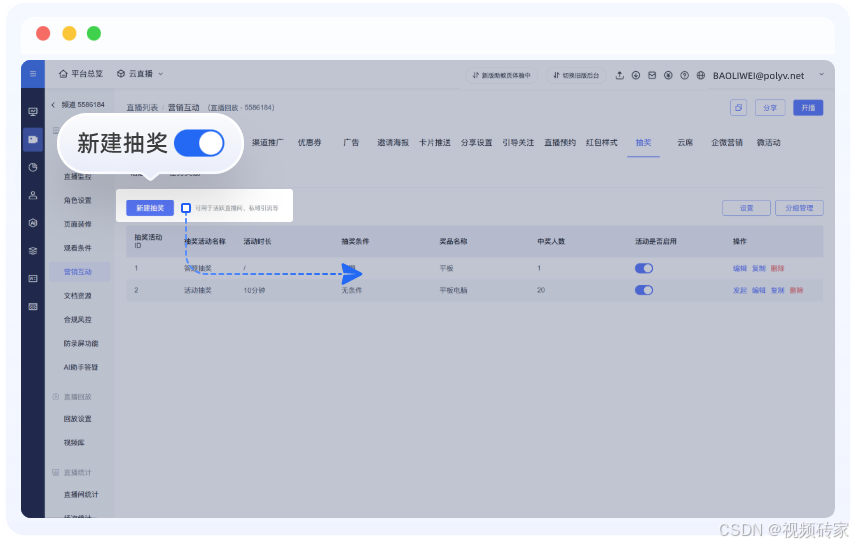This screenshot has width=853, height=545.
Task: Open the stacked layers sidebar icon
Action: (x=33, y=251)
